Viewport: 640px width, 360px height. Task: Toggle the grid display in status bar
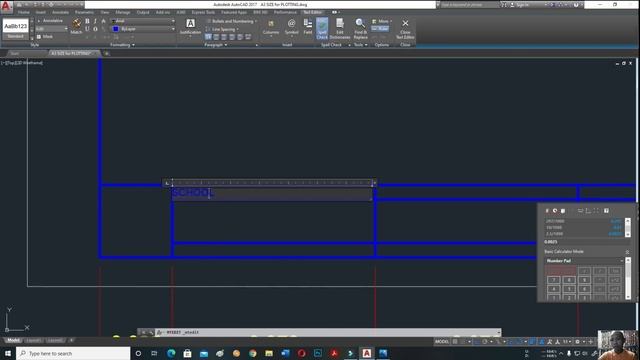[455, 342]
